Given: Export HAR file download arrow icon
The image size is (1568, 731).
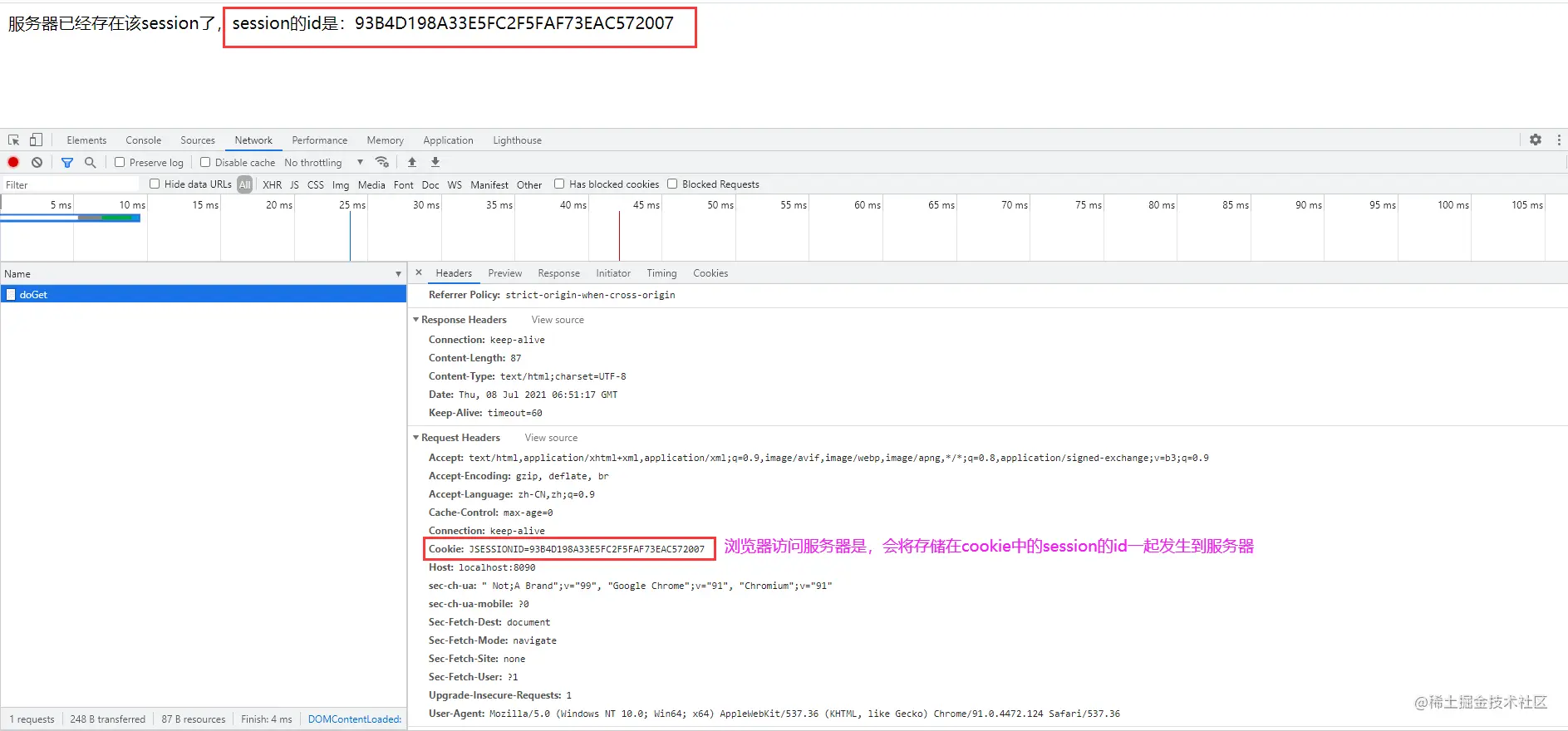Looking at the screenshot, I should pyautogui.click(x=435, y=162).
